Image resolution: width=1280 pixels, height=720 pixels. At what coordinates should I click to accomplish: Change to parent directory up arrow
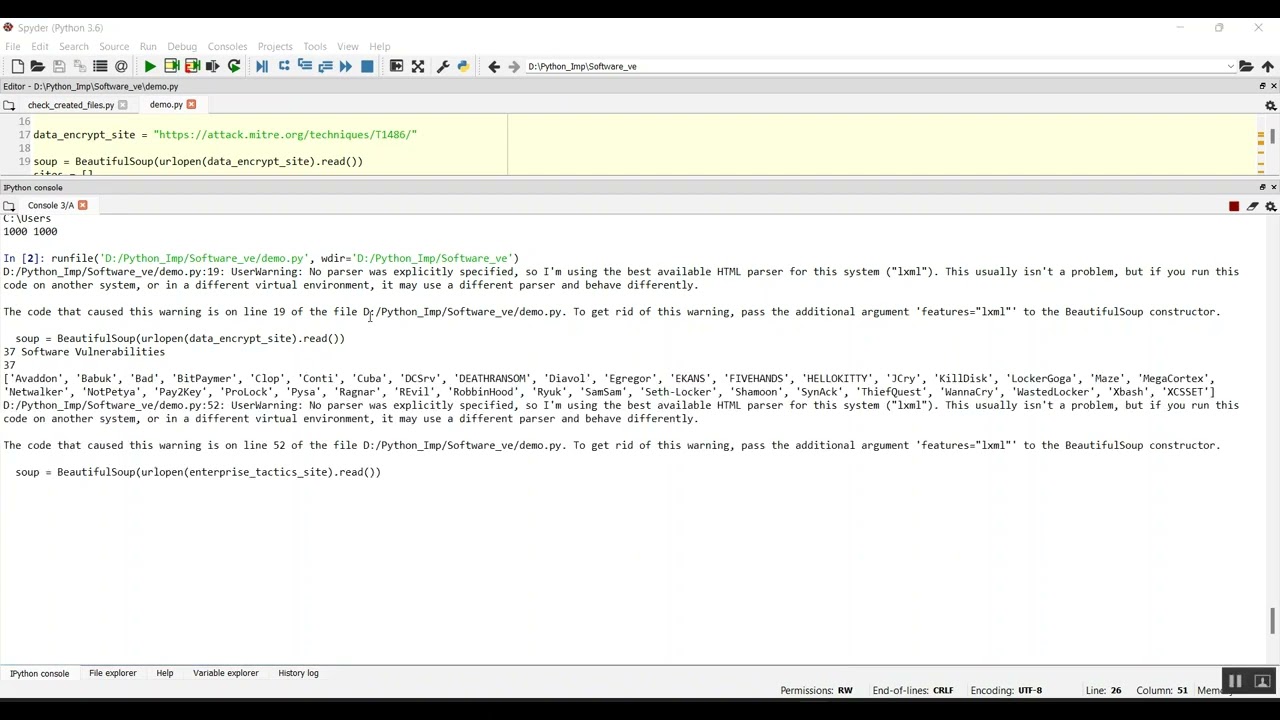(1268, 66)
